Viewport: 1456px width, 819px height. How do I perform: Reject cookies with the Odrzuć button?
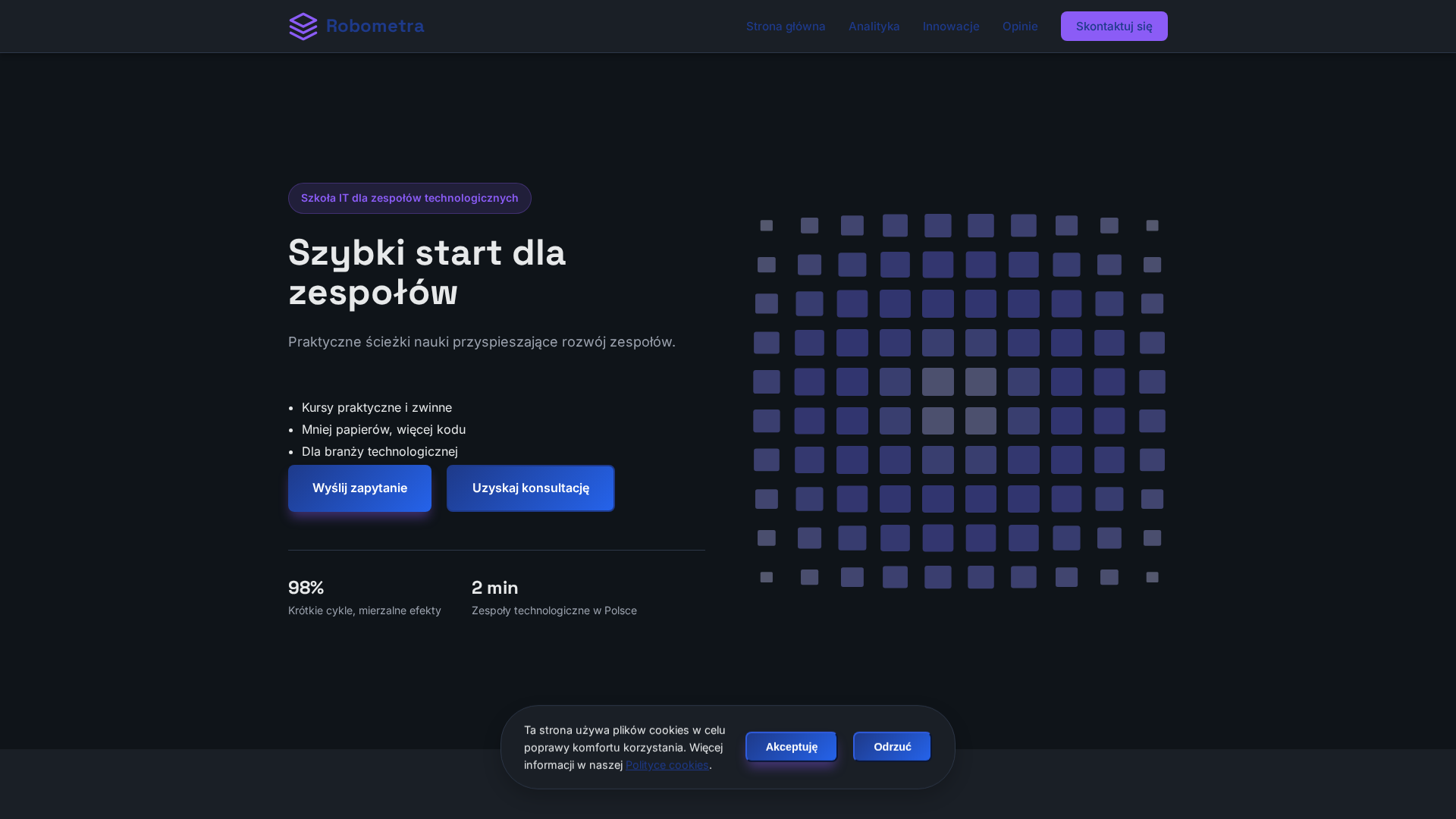[x=892, y=747]
